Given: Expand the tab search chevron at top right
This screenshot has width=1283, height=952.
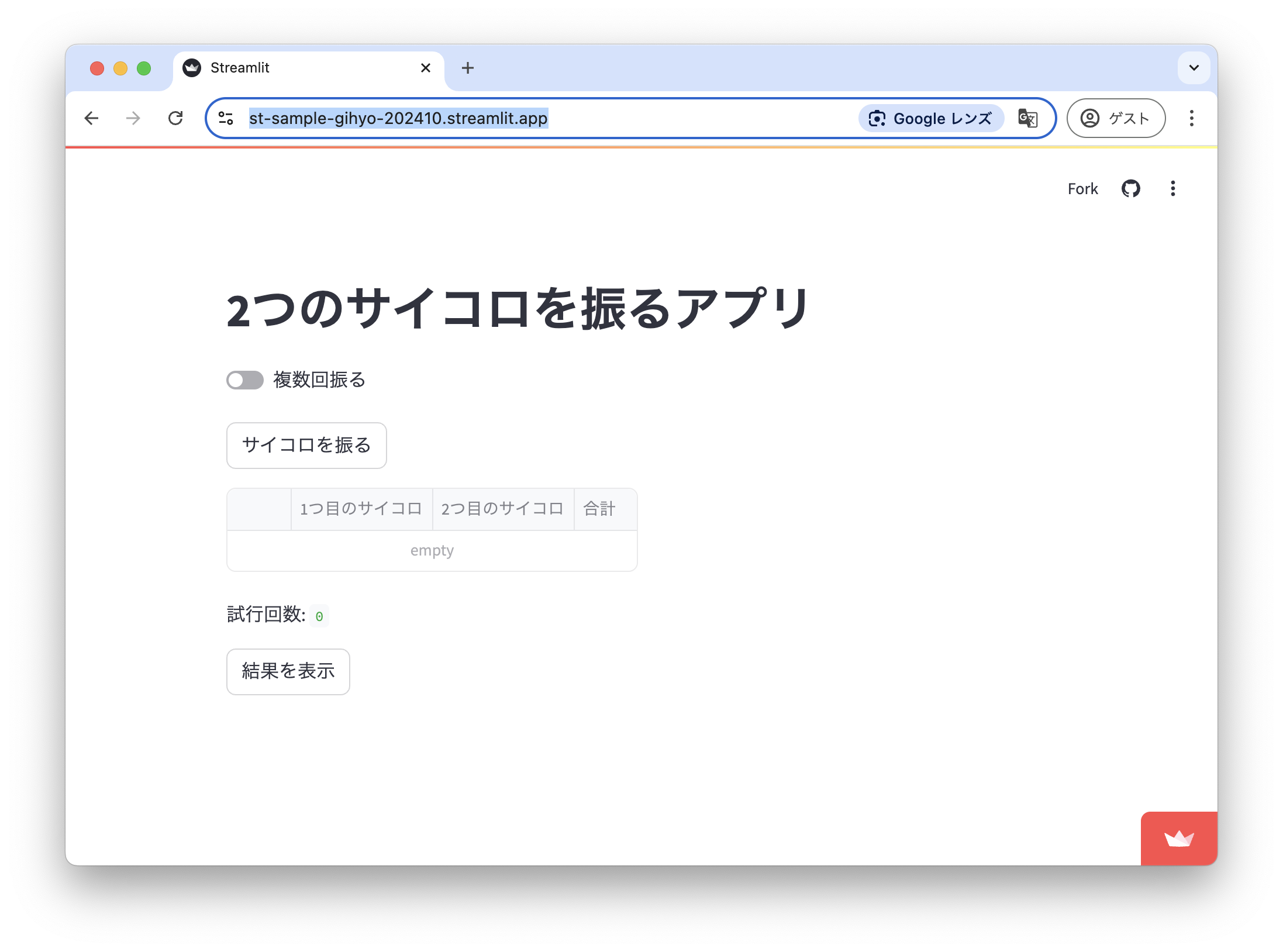Looking at the screenshot, I should 1194,68.
